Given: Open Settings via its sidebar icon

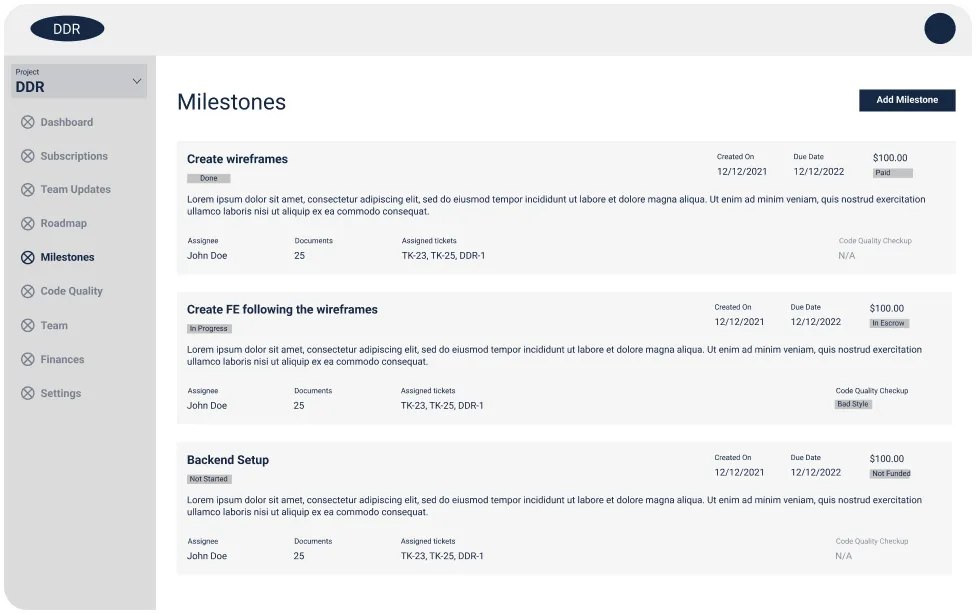Looking at the screenshot, I should pyautogui.click(x=28, y=394).
